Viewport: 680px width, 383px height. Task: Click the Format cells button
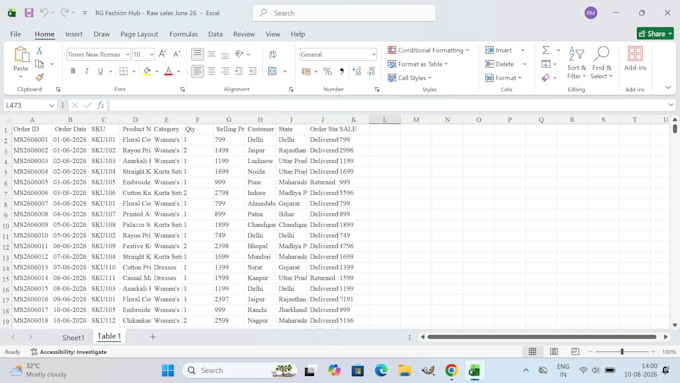coord(503,78)
